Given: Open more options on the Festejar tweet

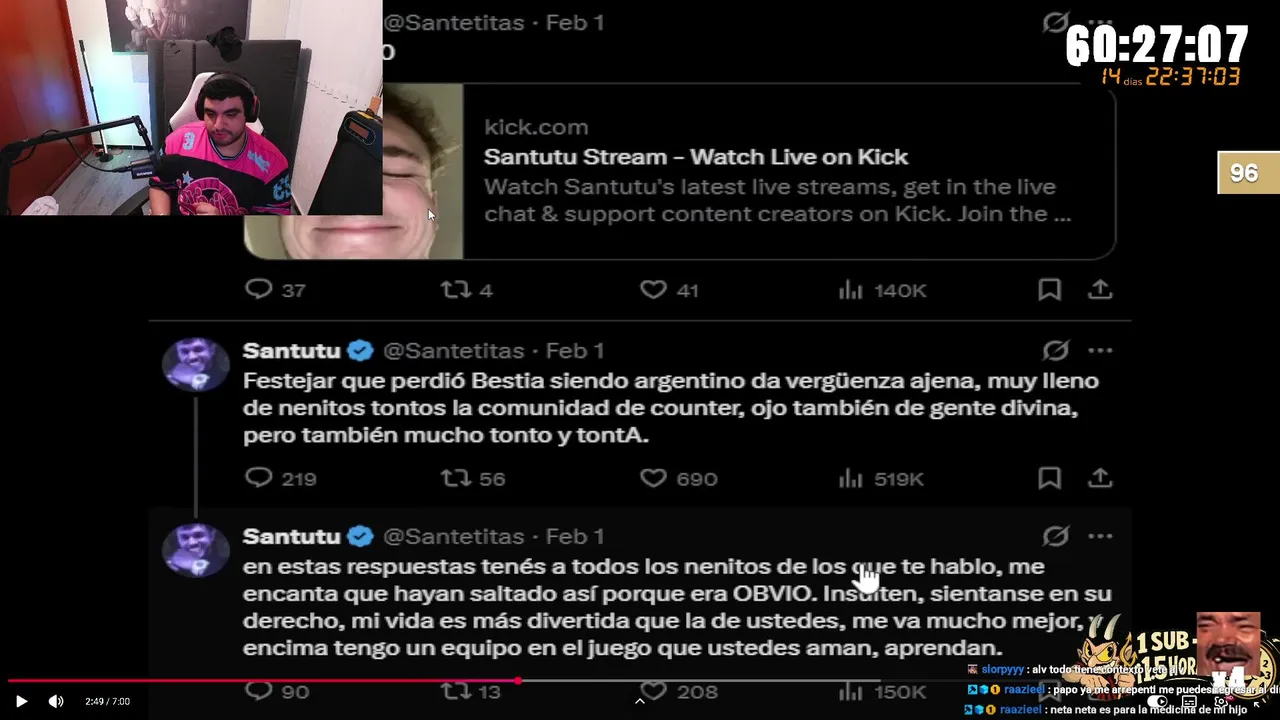Looking at the screenshot, I should coord(1100,350).
